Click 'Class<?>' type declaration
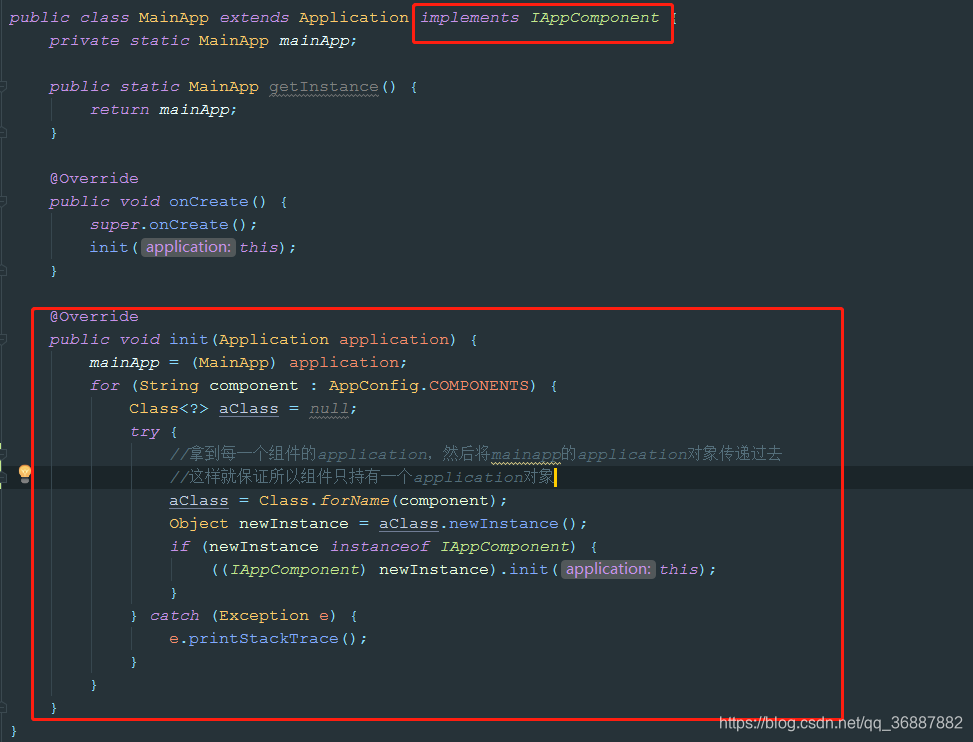973x742 pixels. point(169,408)
